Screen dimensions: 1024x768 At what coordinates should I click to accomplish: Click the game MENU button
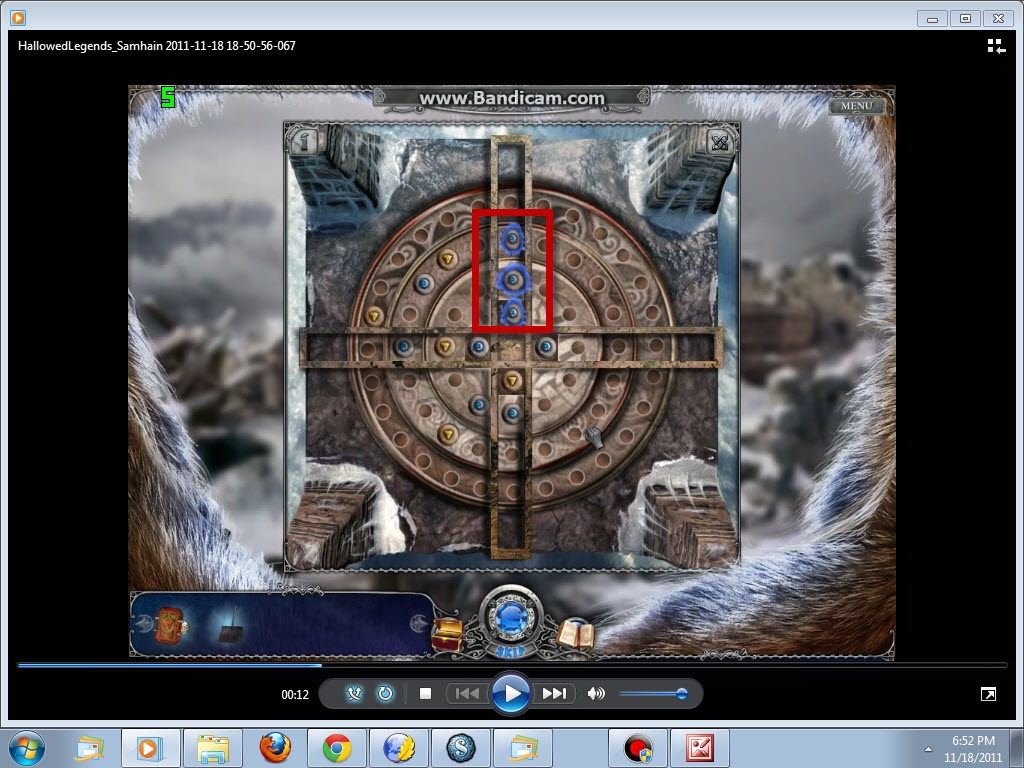[856, 106]
